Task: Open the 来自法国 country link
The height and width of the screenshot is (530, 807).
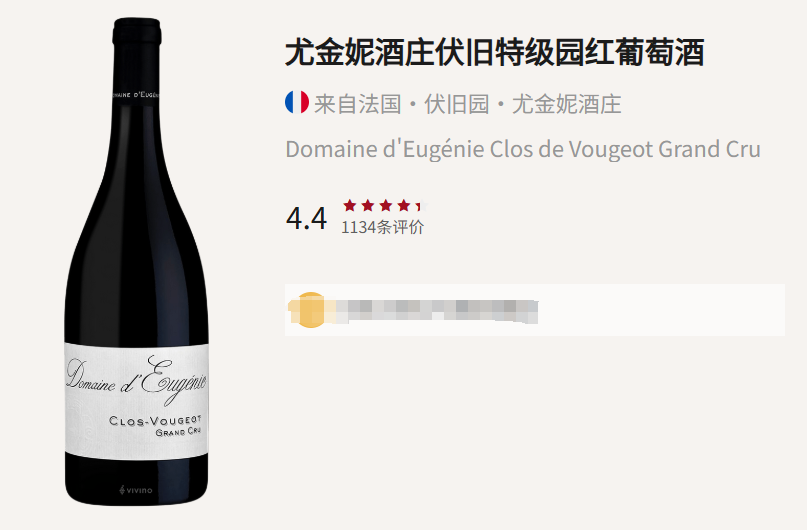Action: (x=358, y=104)
